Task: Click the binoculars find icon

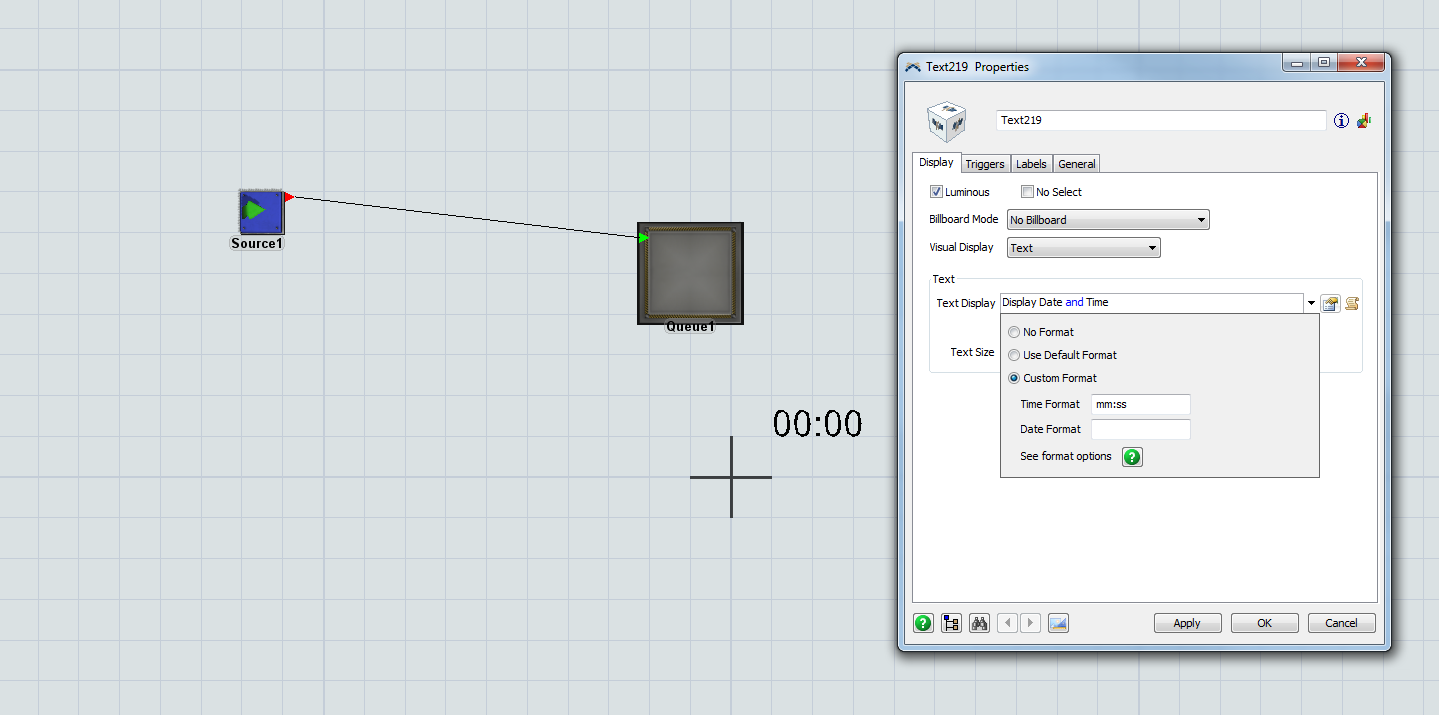Action: (979, 623)
